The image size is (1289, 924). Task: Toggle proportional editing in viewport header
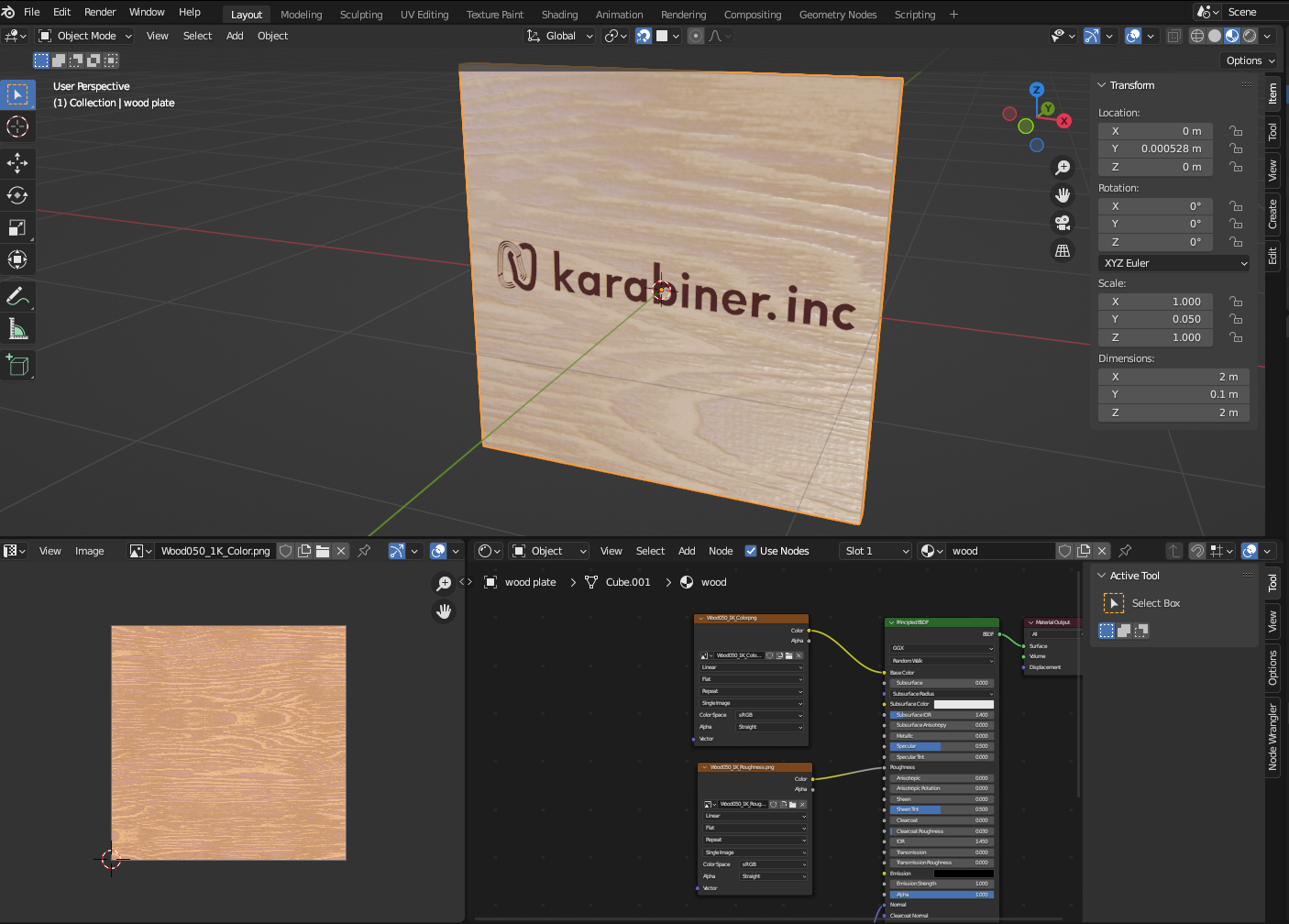(x=696, y=36)
